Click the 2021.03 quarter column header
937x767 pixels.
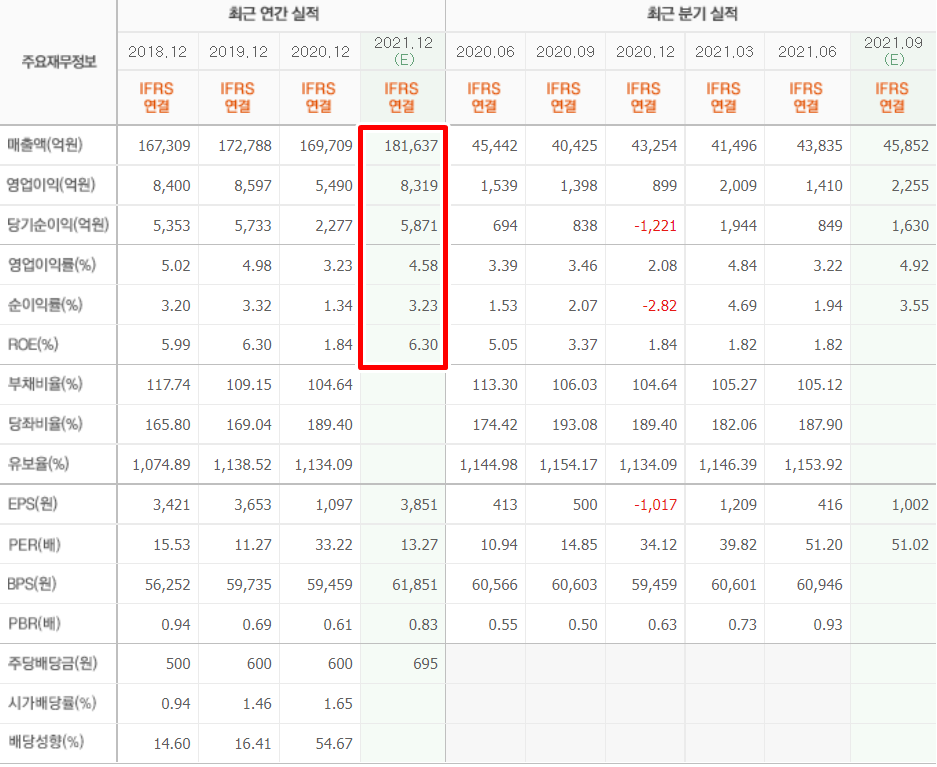[x=724, y=51]
